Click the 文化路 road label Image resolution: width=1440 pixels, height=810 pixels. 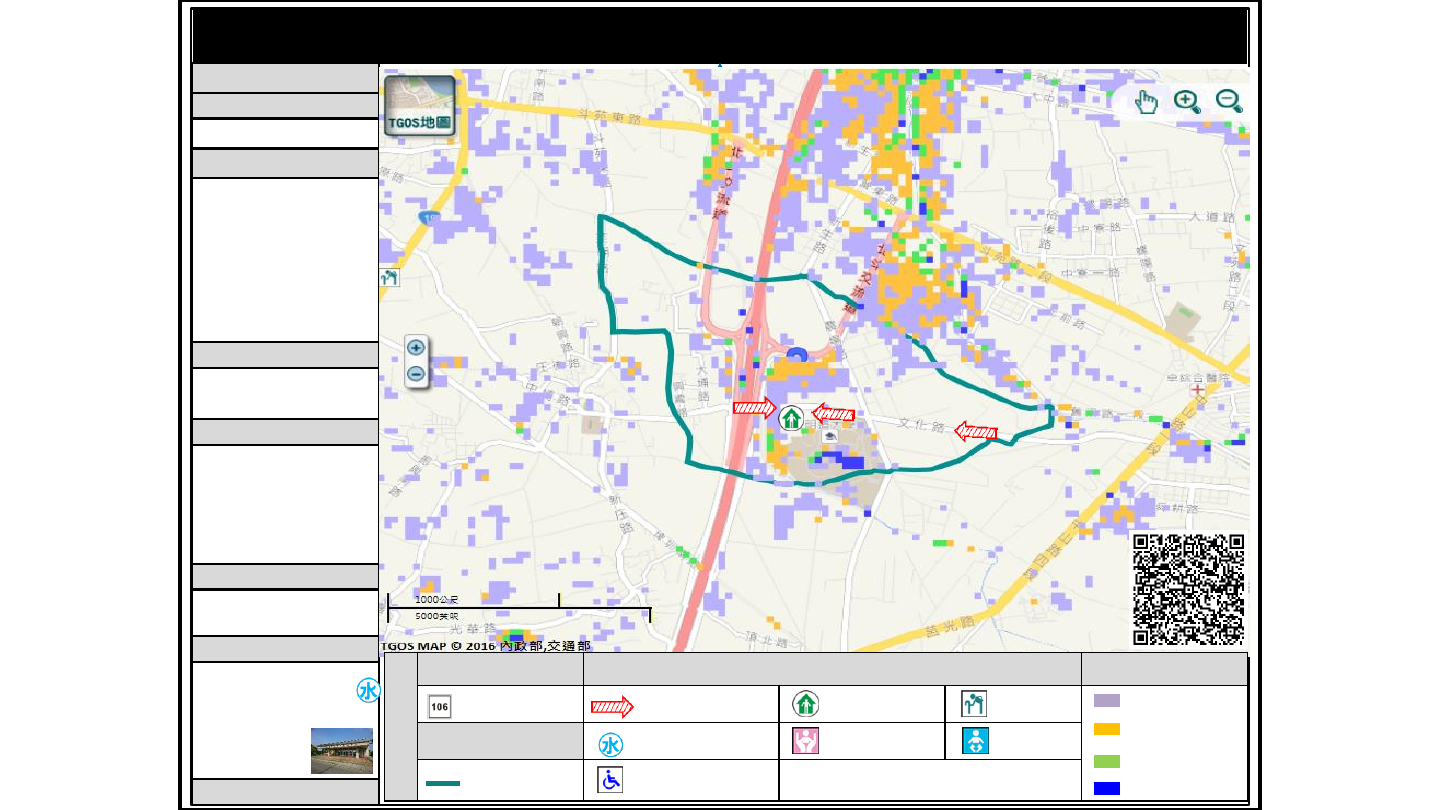923,425
